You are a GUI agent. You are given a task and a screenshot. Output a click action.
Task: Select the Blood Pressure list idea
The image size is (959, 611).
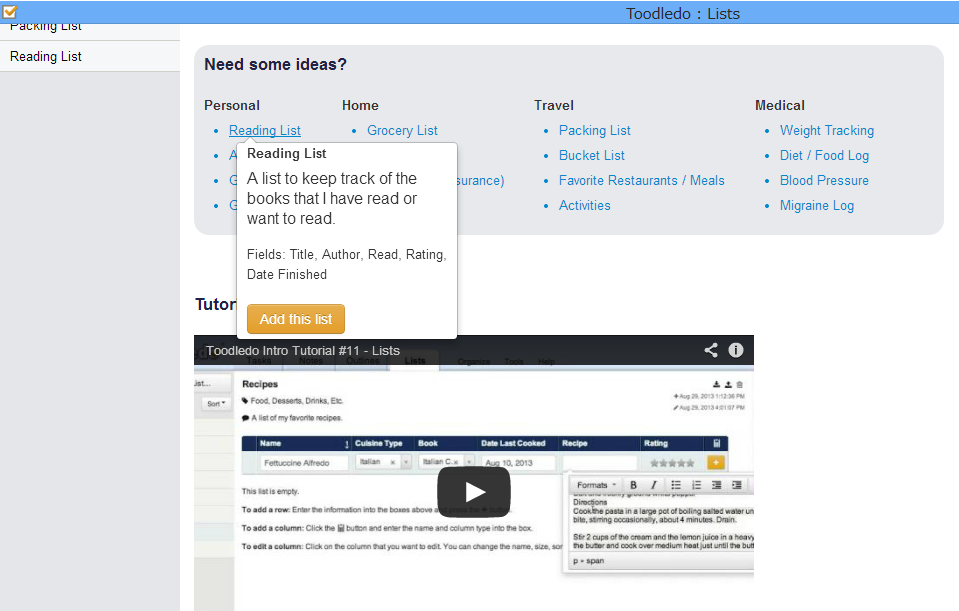[x=824, y=180]
